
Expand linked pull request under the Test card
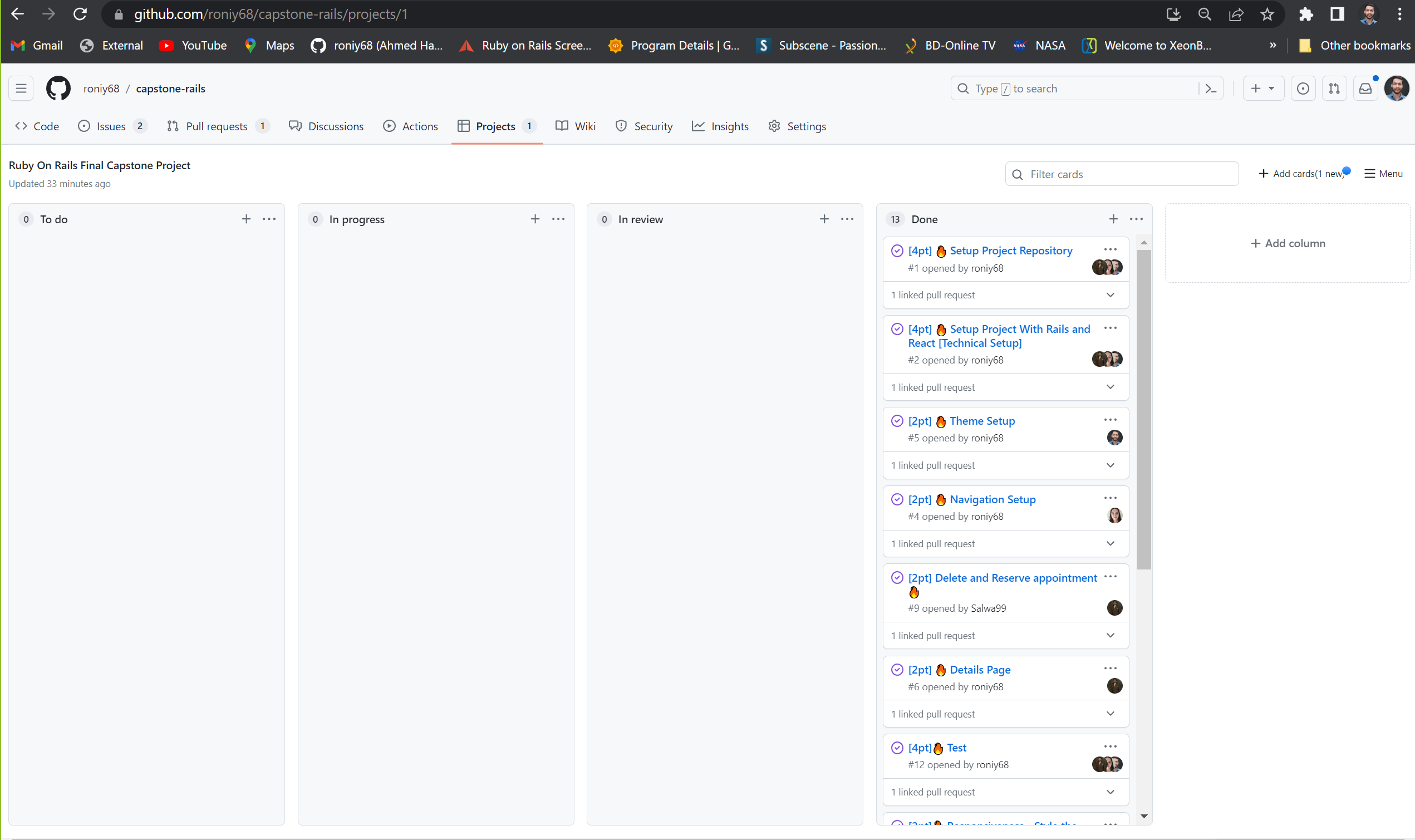pyautogui.click(x=1111, y=792)
